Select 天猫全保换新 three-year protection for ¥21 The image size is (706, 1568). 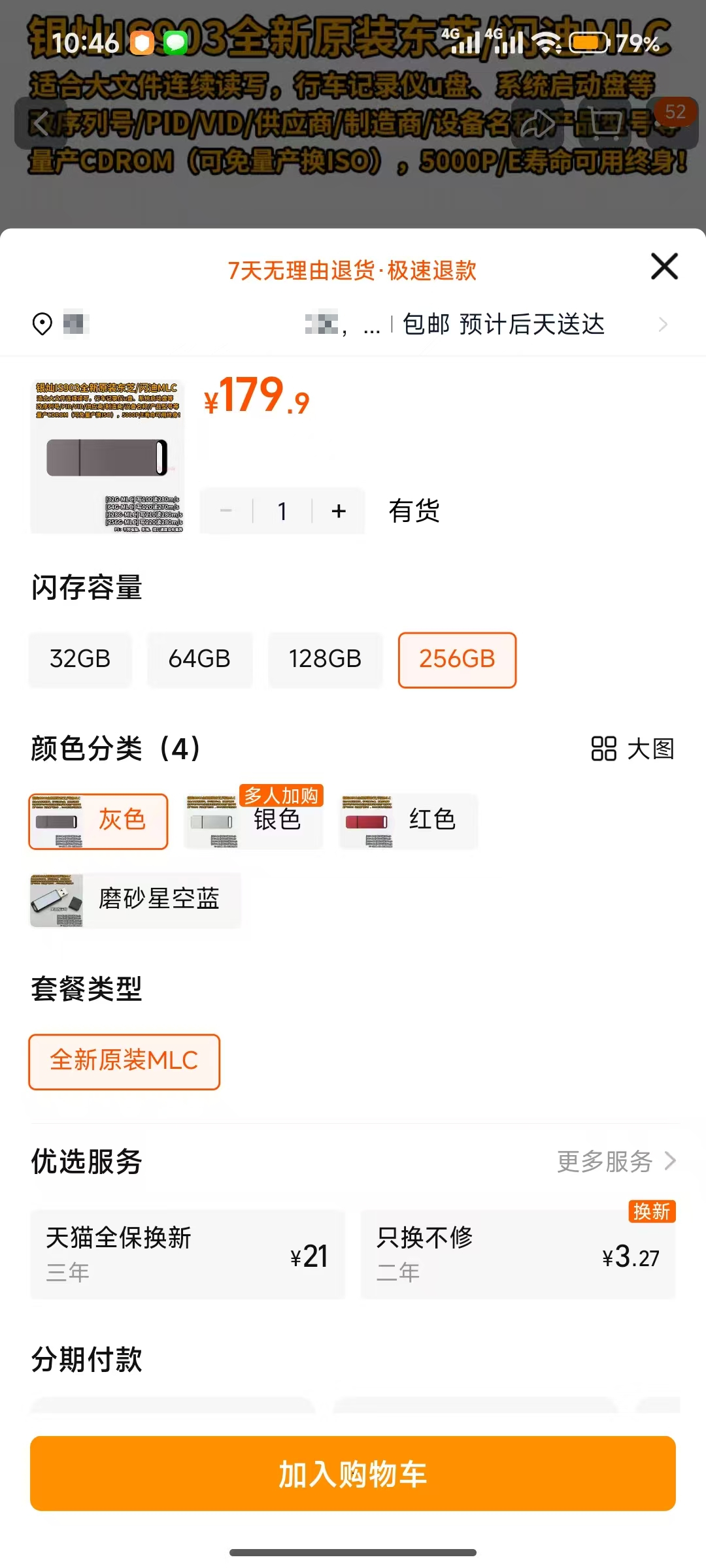[187, 1254]
